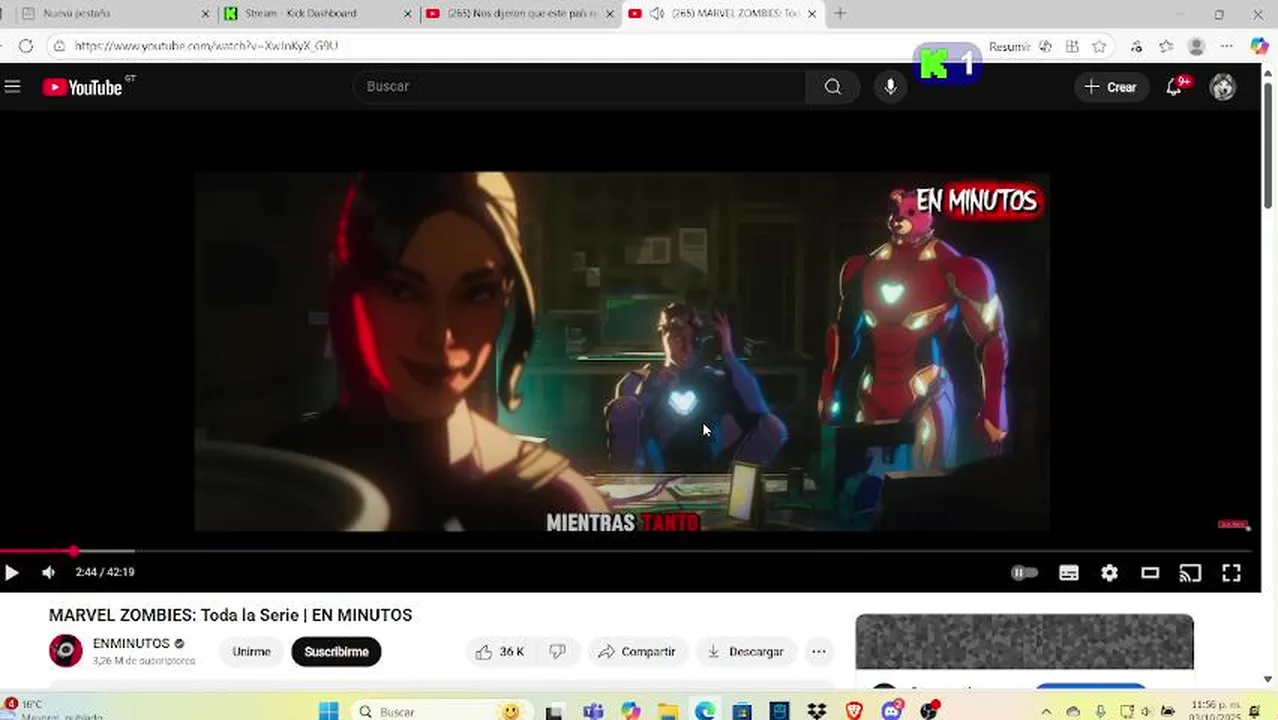Open the browser favorites list icon
Screen dimensions: 1278x720
(x=1166, y=47)
